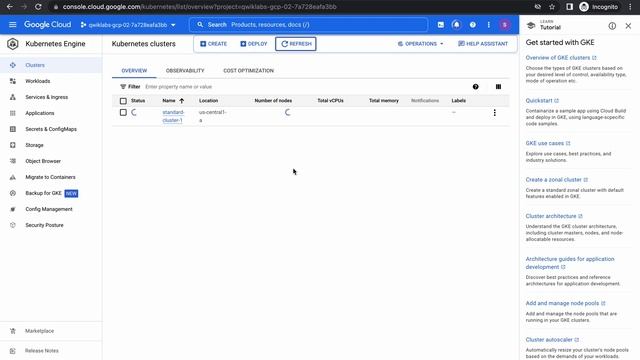Open the Cluster architecture link
640x360 pixels.
pyautogui.click(x=554, y=216)
